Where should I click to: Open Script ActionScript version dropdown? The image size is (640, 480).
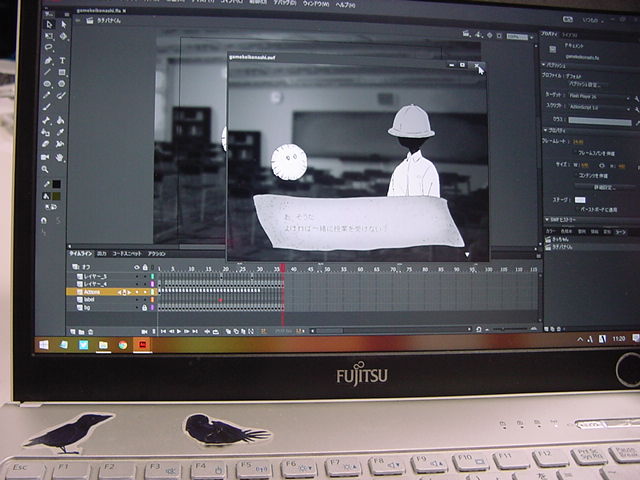tap(599, 108)
